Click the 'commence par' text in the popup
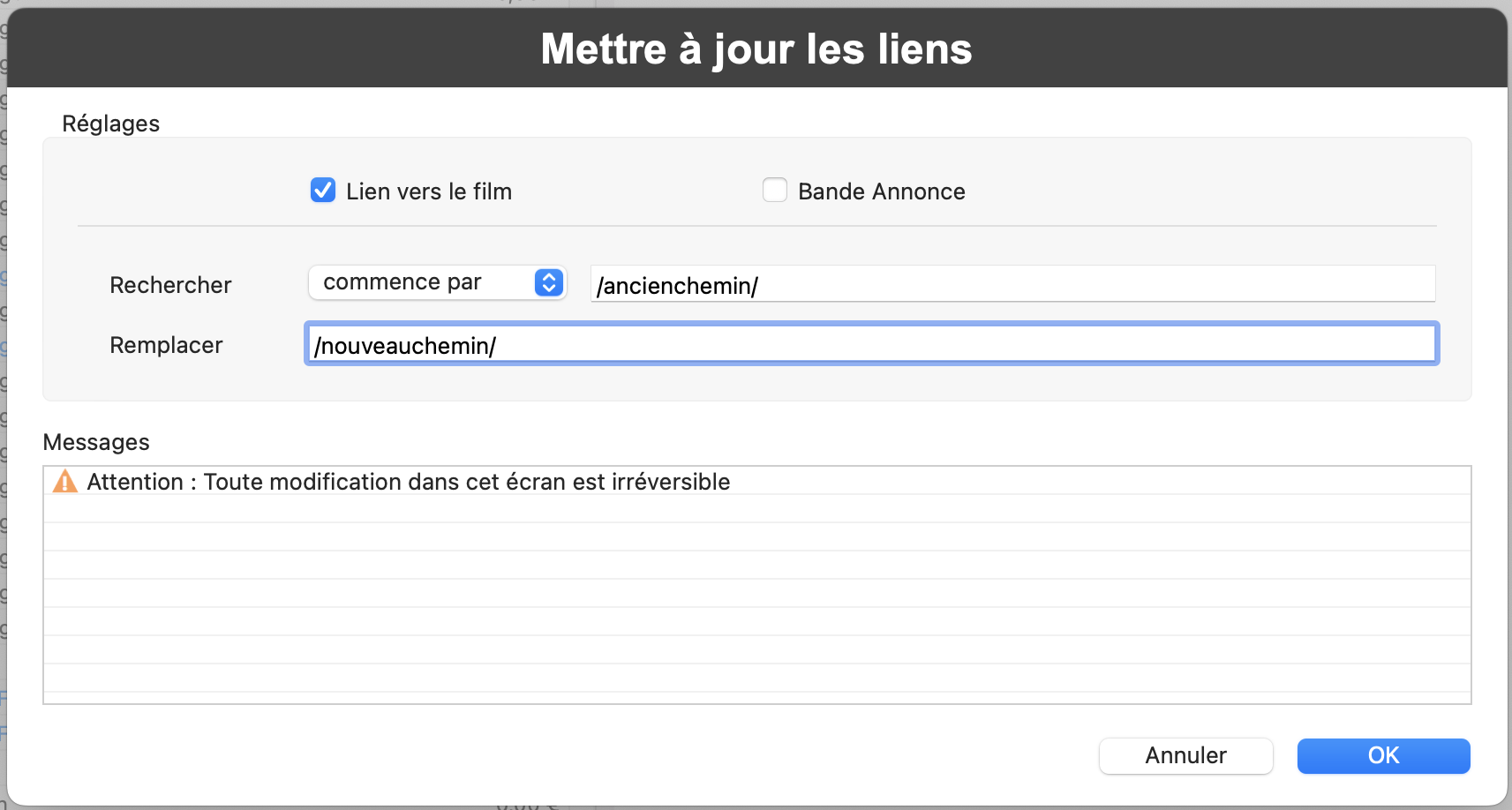 point(402,282)
